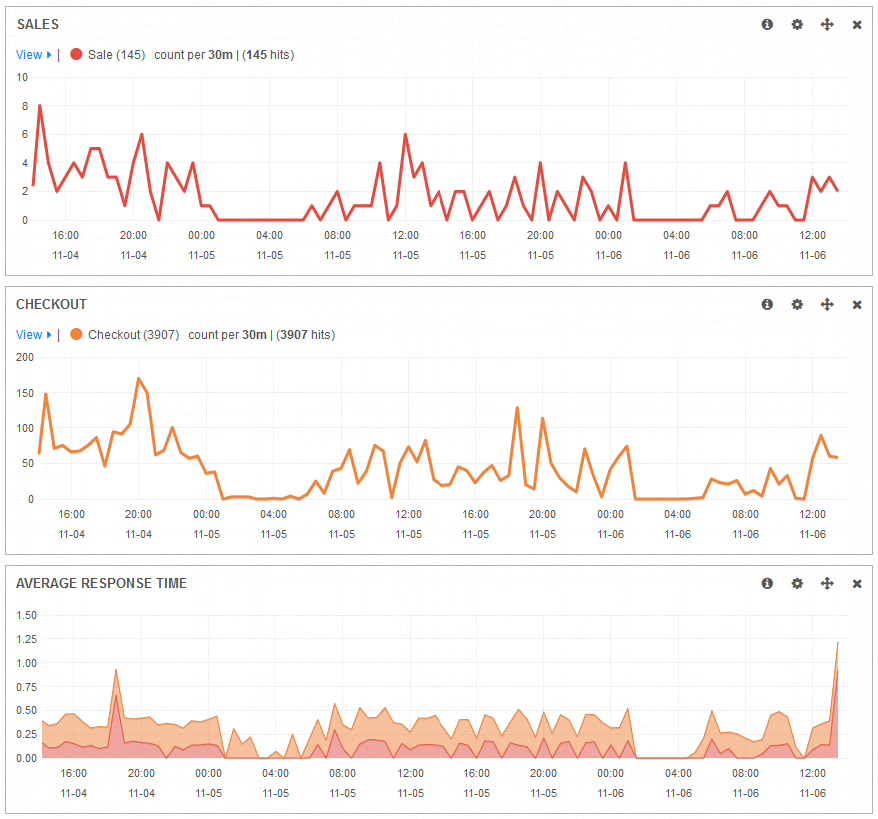Configure the Checkout panel via gear
878x819 pixels.
pos(797,304)
